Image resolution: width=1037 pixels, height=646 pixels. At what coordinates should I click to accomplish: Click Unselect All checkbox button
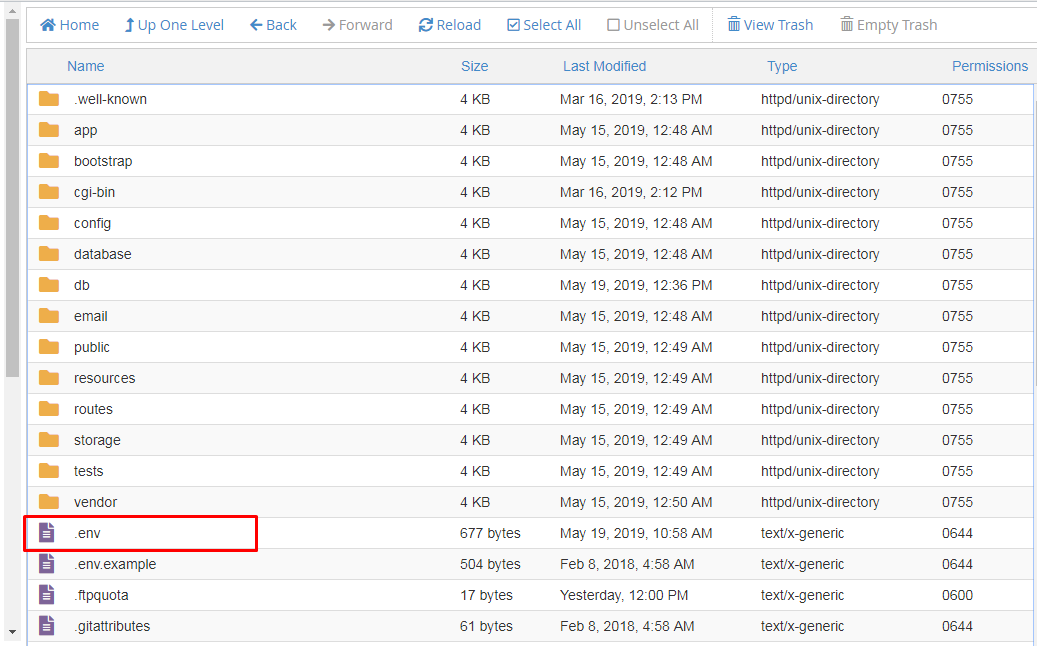[653, 25]
